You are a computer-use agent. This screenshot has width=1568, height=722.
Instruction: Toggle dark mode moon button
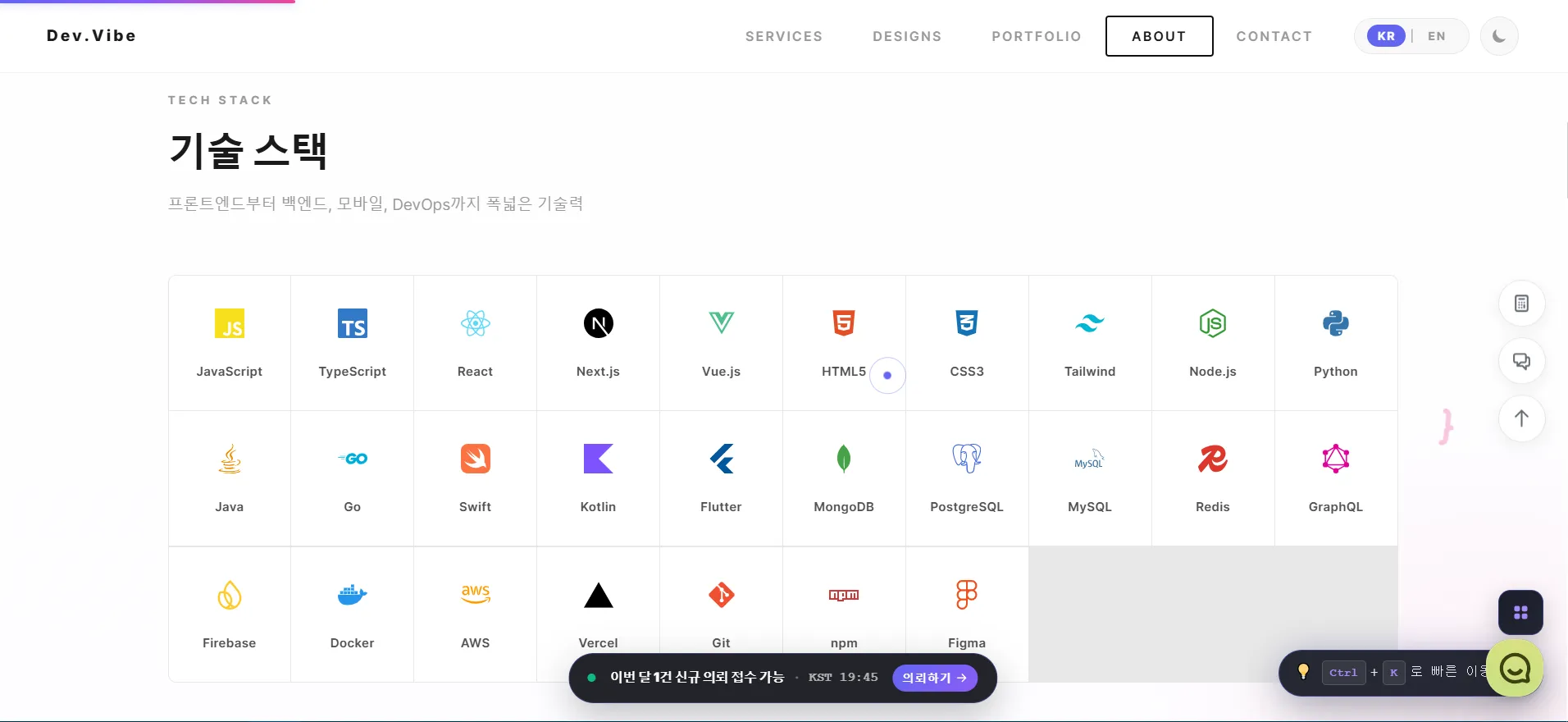point(1499,36)
